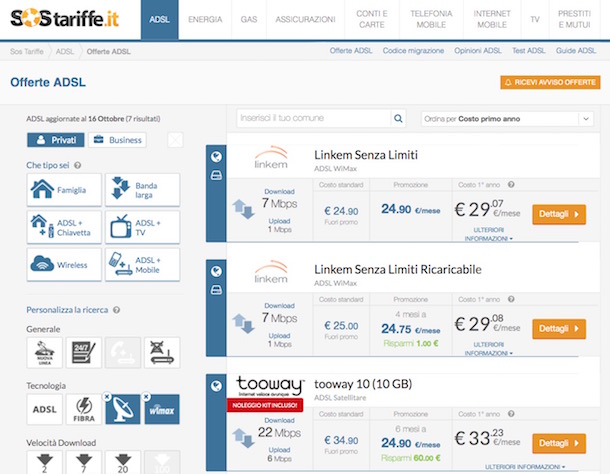Switch to the Privati tab
Screen dimensions: 610x474
(56, 140)
